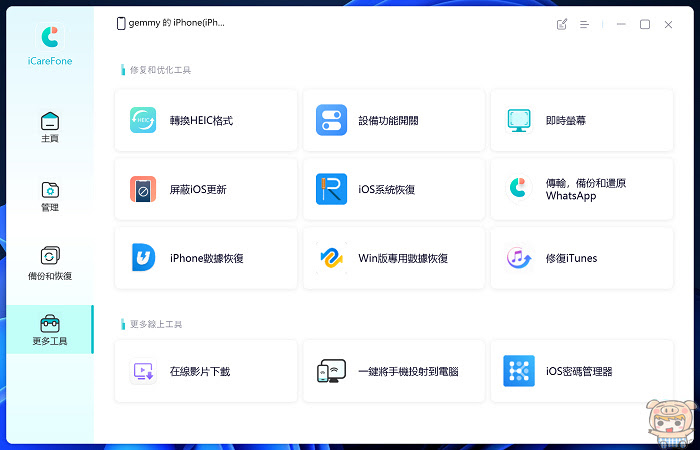This screenshot has height=450, width=700.
Task: Open the hamburger menu icon in title bar
Action: 584,25
